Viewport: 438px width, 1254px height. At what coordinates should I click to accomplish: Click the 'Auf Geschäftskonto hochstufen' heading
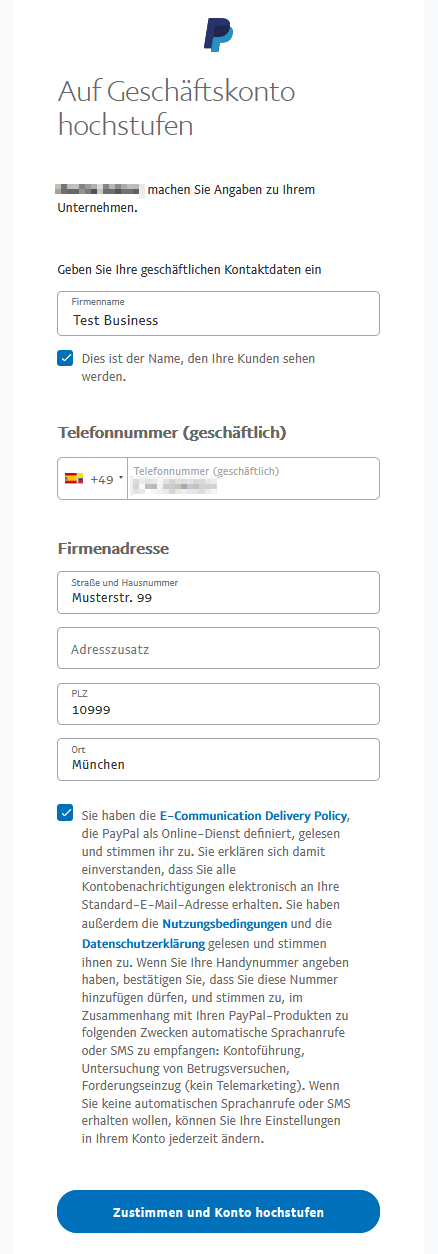click(x=177, y=109)
